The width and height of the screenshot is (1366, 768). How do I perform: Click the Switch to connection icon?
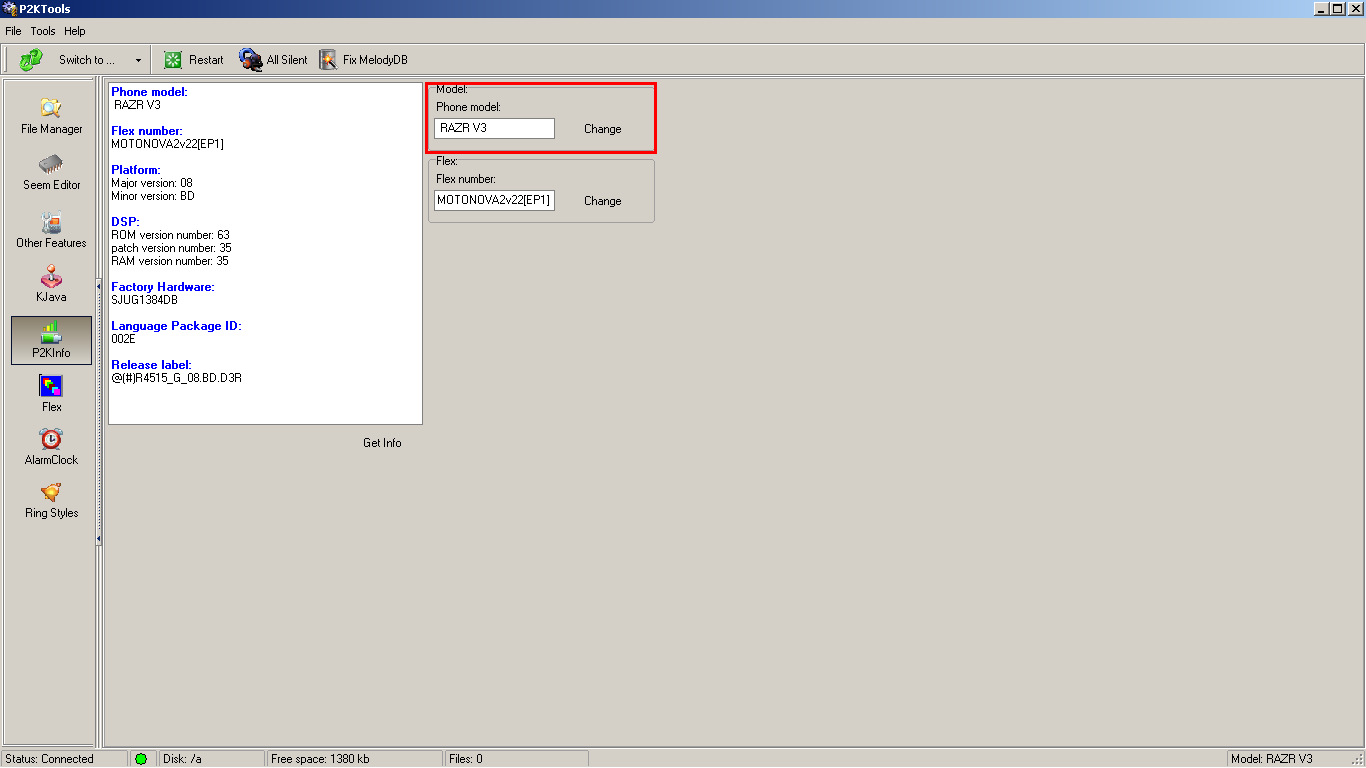(x=31, y=60)
